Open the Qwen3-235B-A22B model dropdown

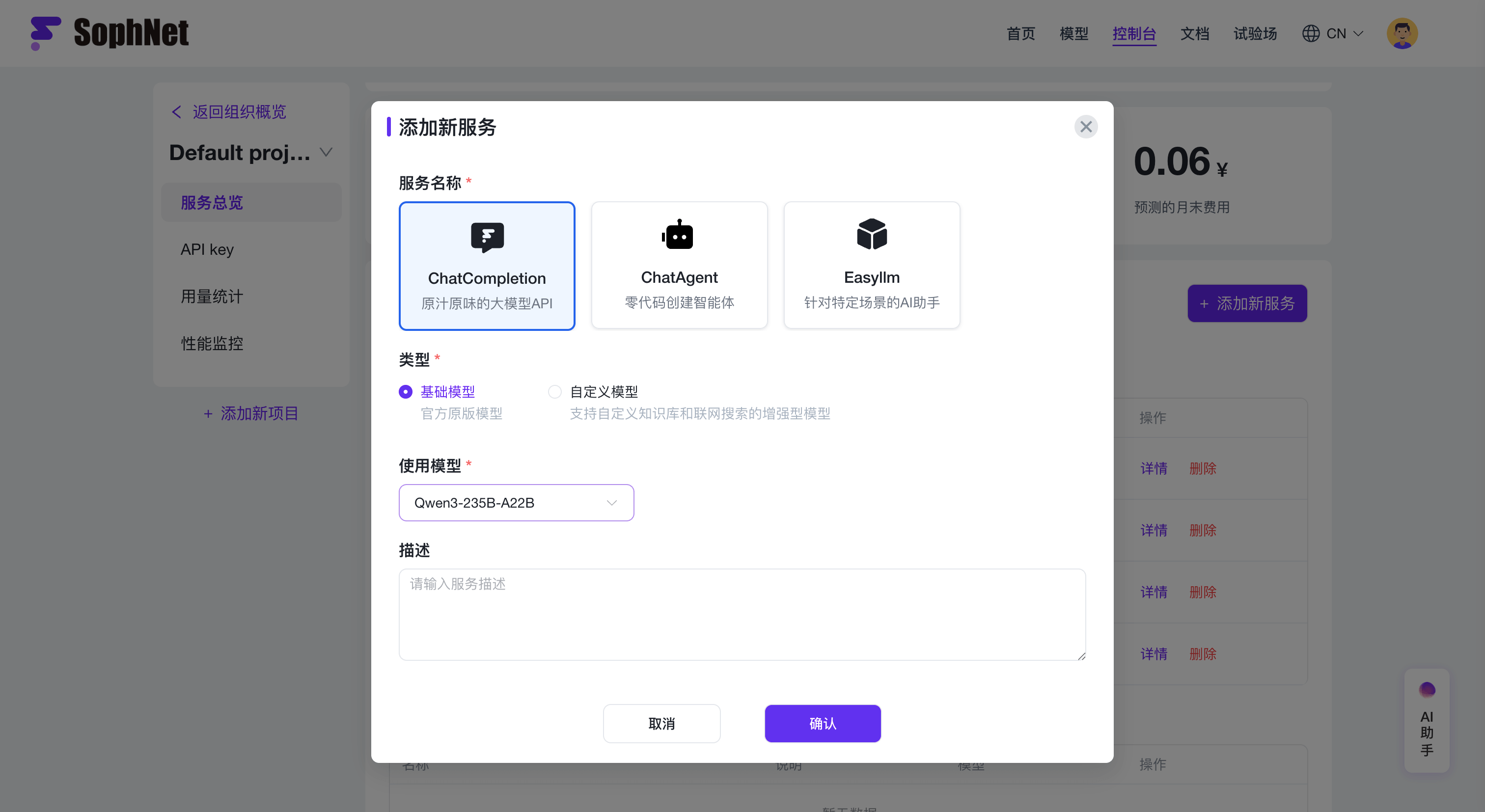516,503
